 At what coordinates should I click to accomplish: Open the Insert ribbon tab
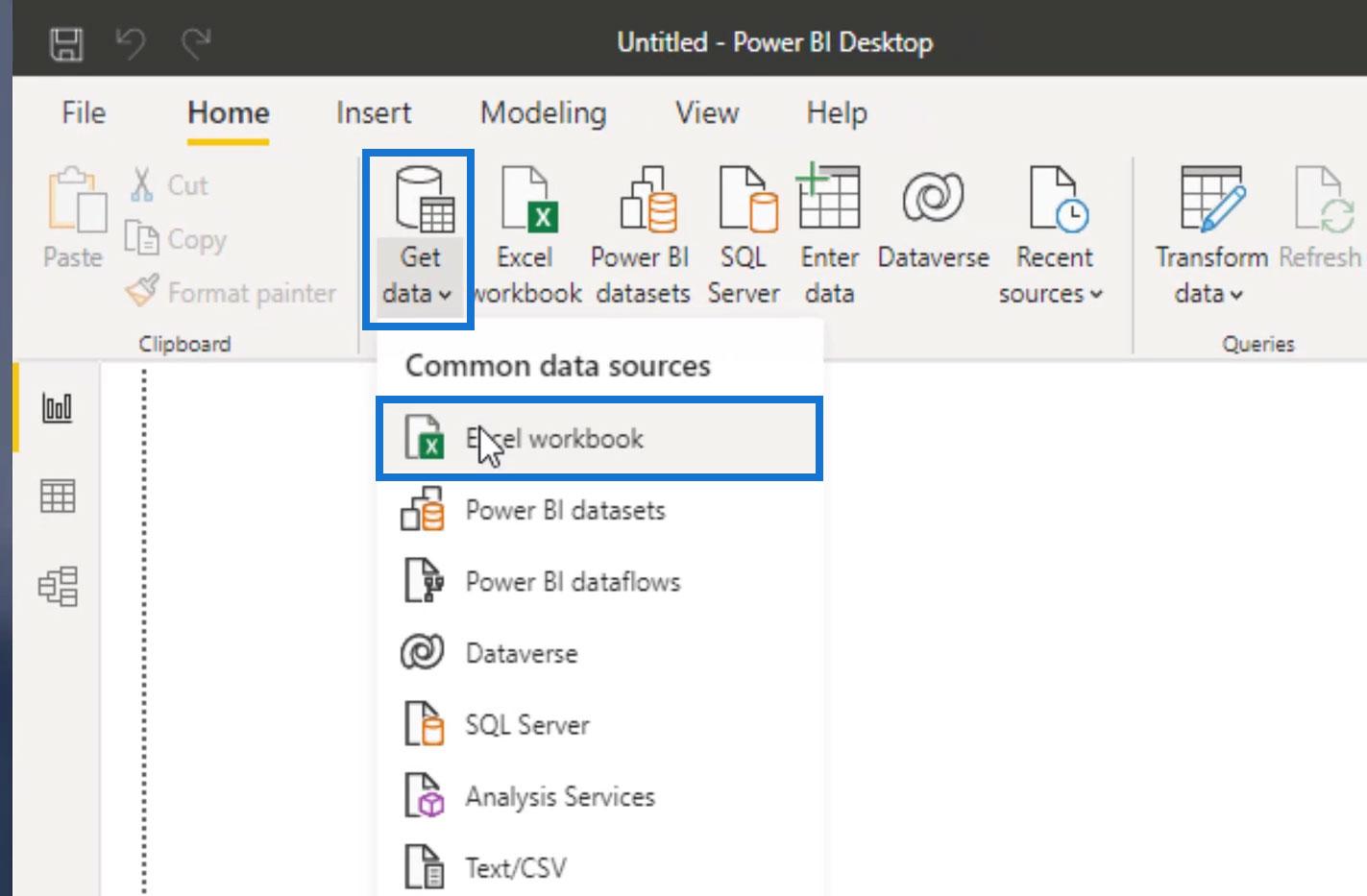point(374,113)
